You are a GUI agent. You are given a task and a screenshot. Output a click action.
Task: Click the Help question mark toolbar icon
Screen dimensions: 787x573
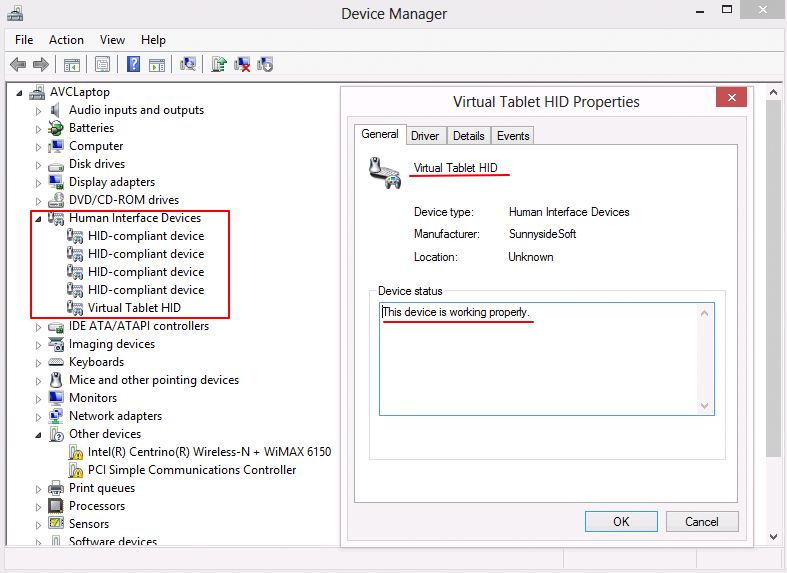(133, 65)
